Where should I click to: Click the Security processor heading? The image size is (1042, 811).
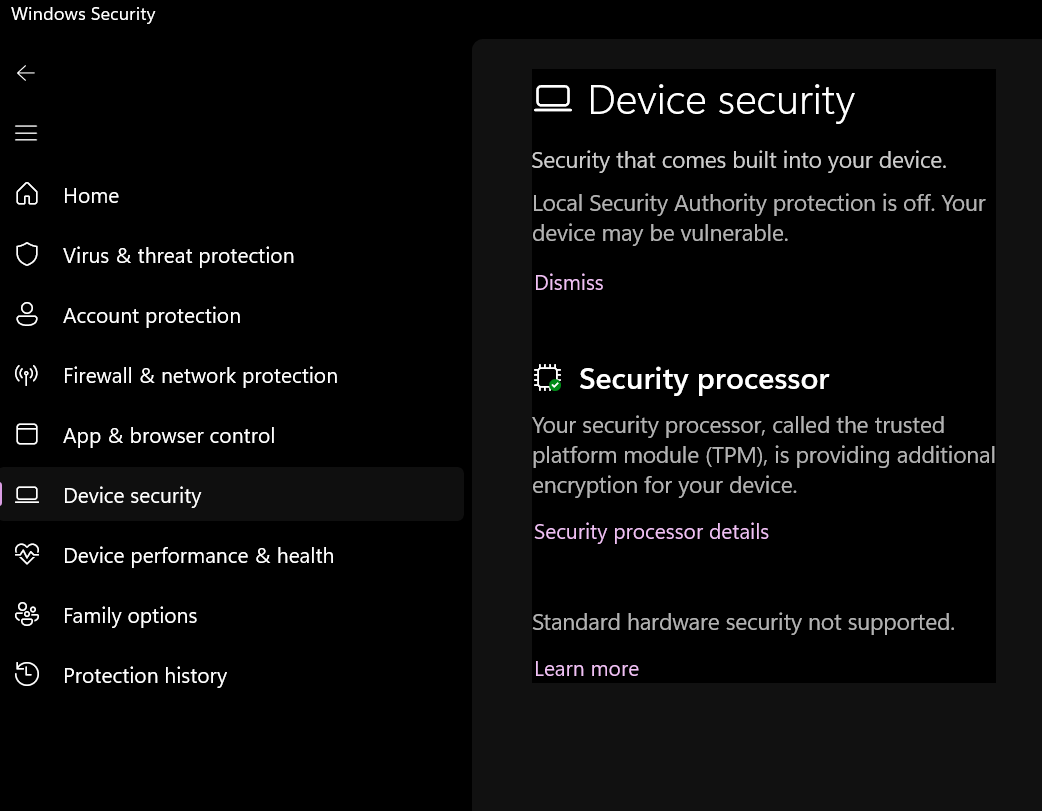tap(704, 379)
